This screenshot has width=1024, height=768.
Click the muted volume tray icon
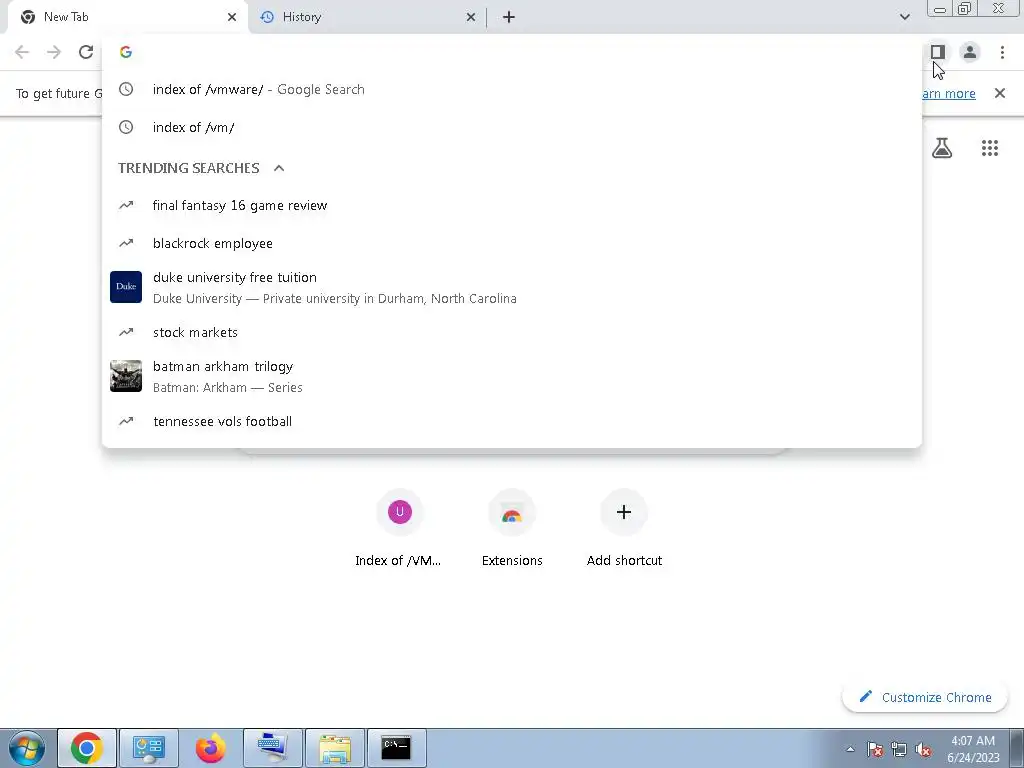pyautogui.click(x=923, y=750)
